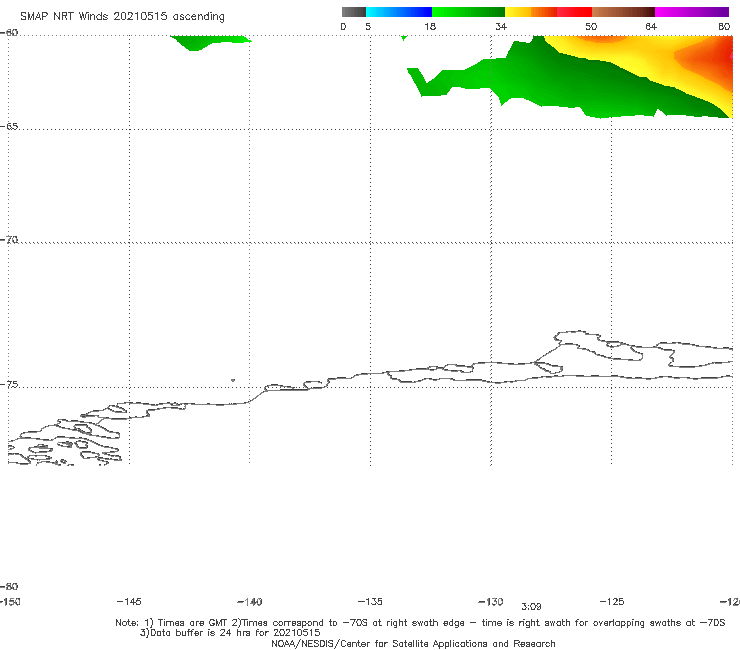Click the color bar label '5'
740x650 pixels.
368,27
